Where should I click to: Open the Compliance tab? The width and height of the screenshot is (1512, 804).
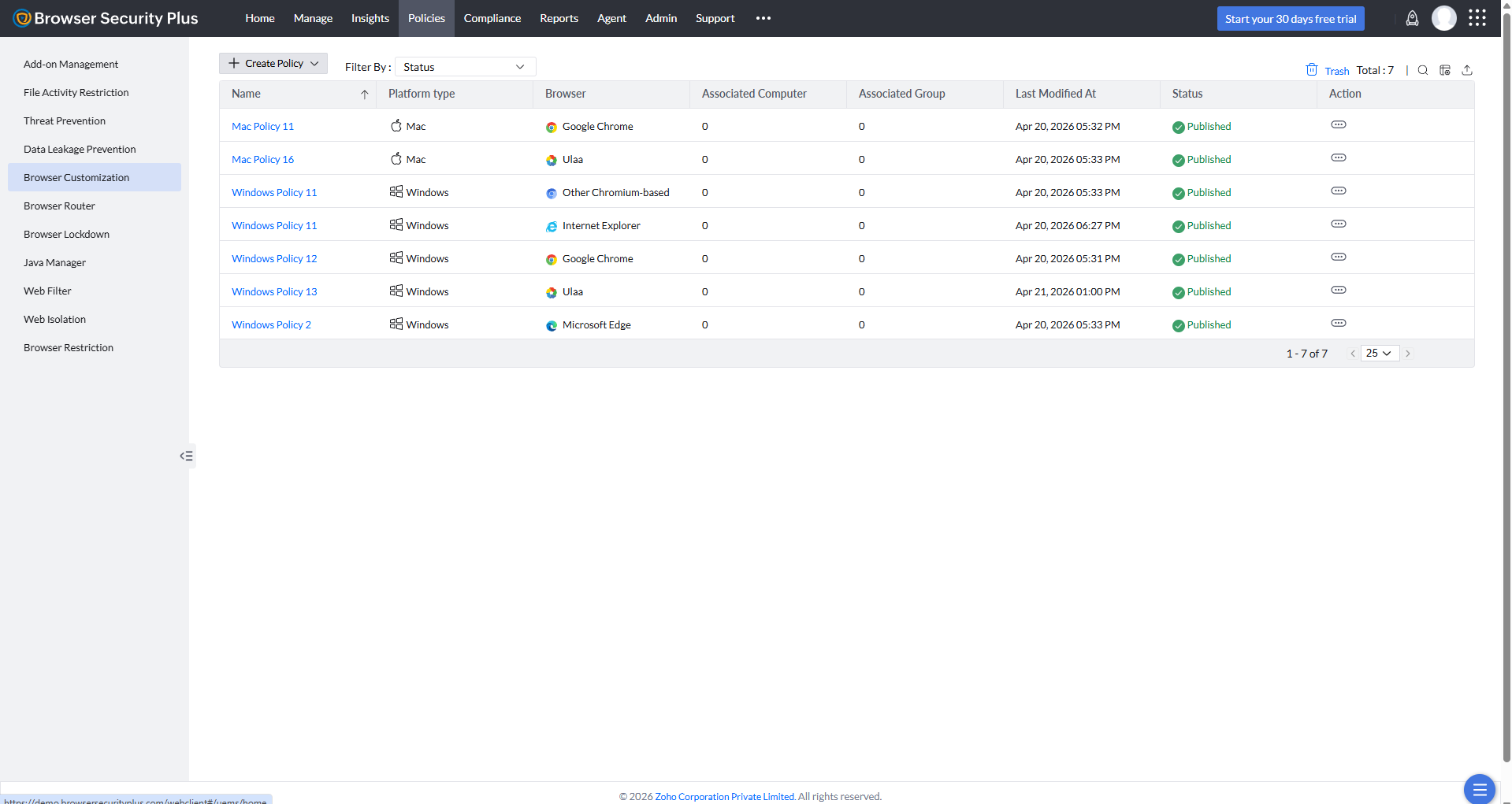[x=492, y=18]
